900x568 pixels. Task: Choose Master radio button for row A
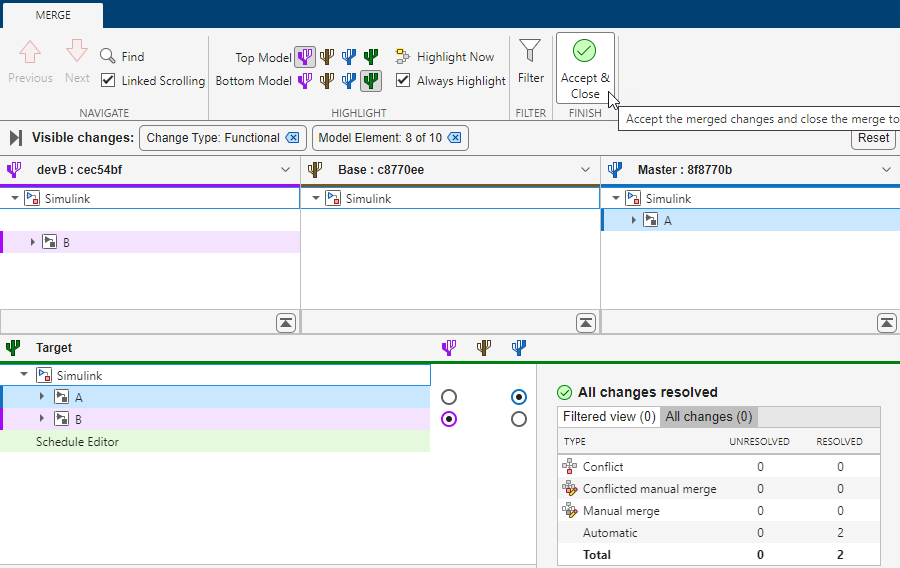518,397
